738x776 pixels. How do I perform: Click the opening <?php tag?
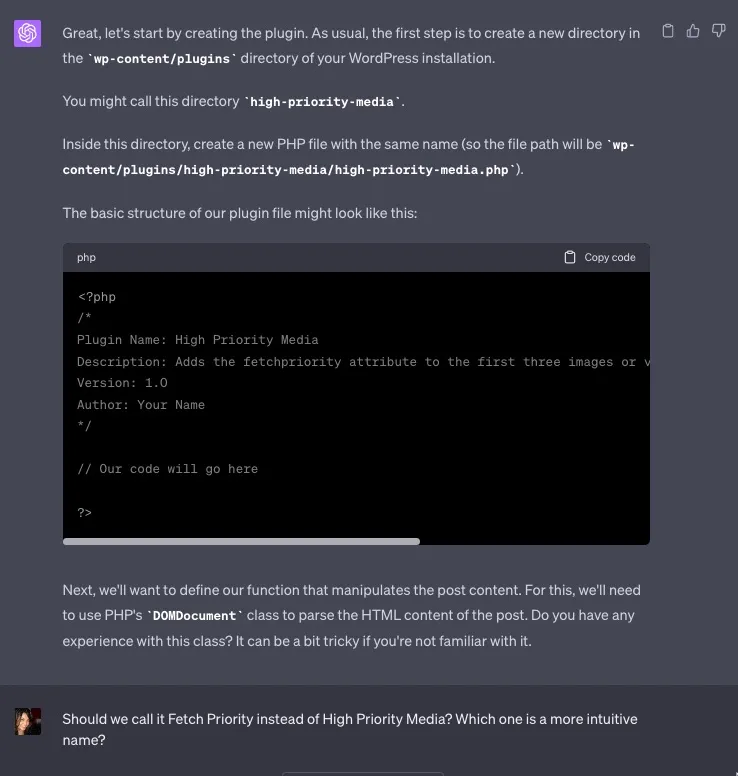pos(97,297)
